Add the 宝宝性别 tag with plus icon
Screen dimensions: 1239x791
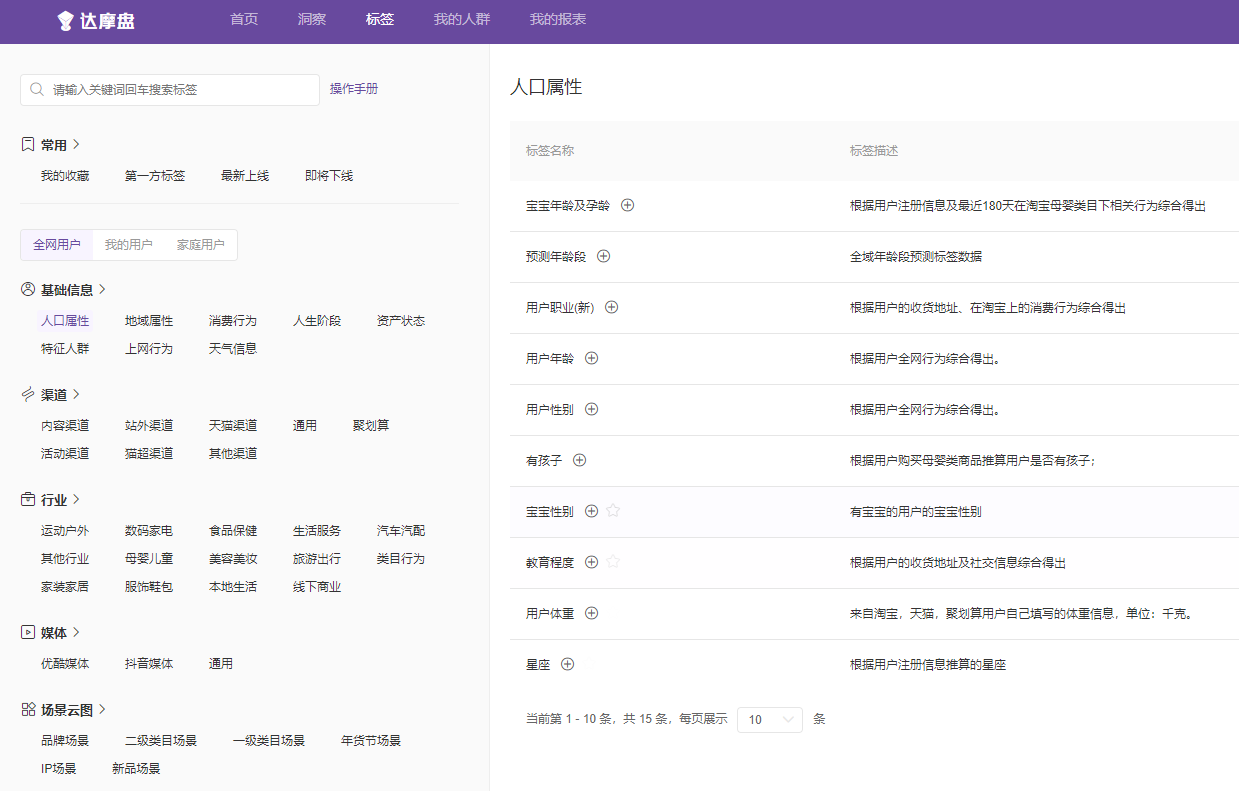coord(592,511)
